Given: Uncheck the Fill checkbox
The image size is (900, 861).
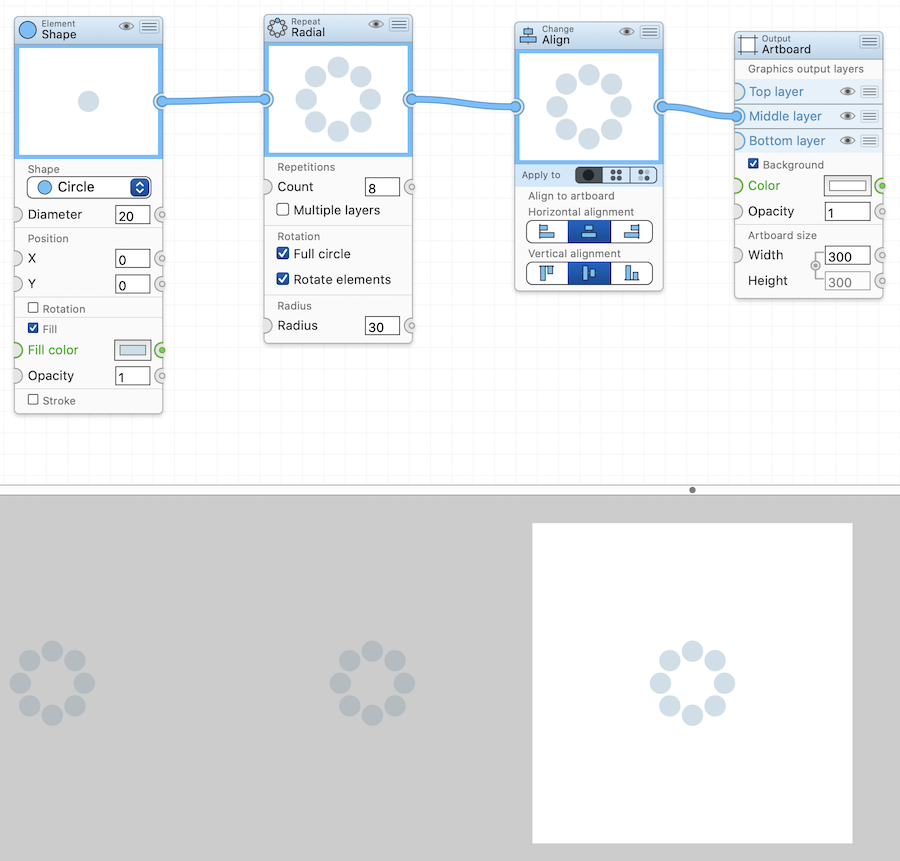Looking at the screenshot, I should coord(33,328).
